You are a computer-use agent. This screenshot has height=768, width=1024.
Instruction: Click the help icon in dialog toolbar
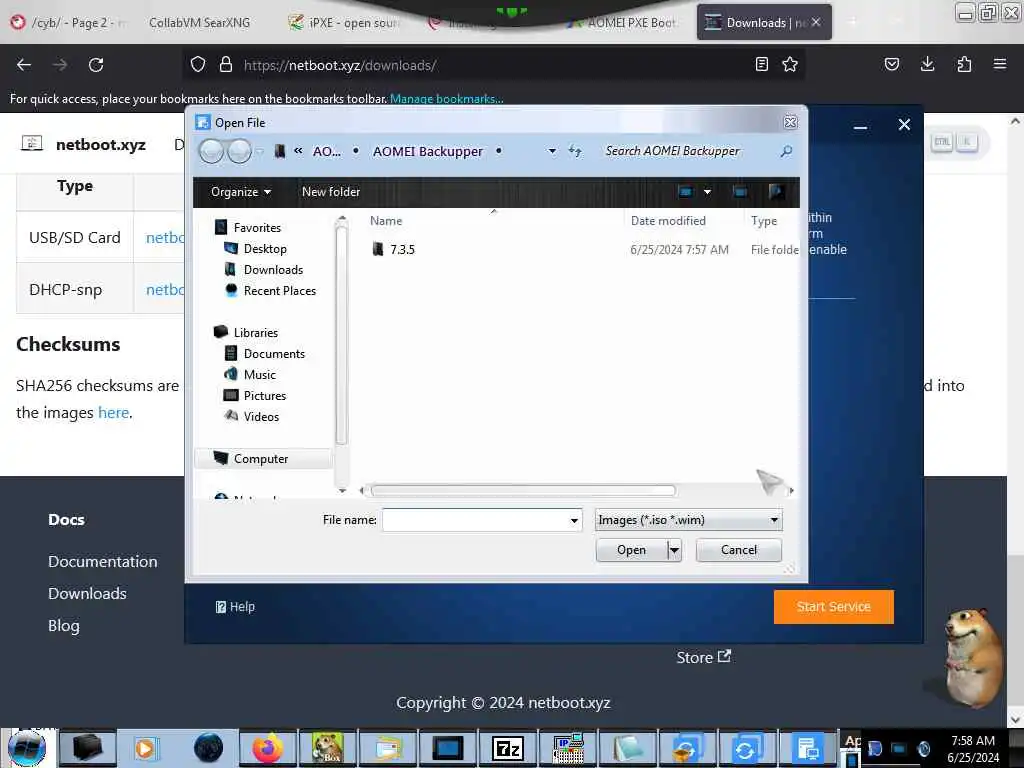[x=776, y=191]
